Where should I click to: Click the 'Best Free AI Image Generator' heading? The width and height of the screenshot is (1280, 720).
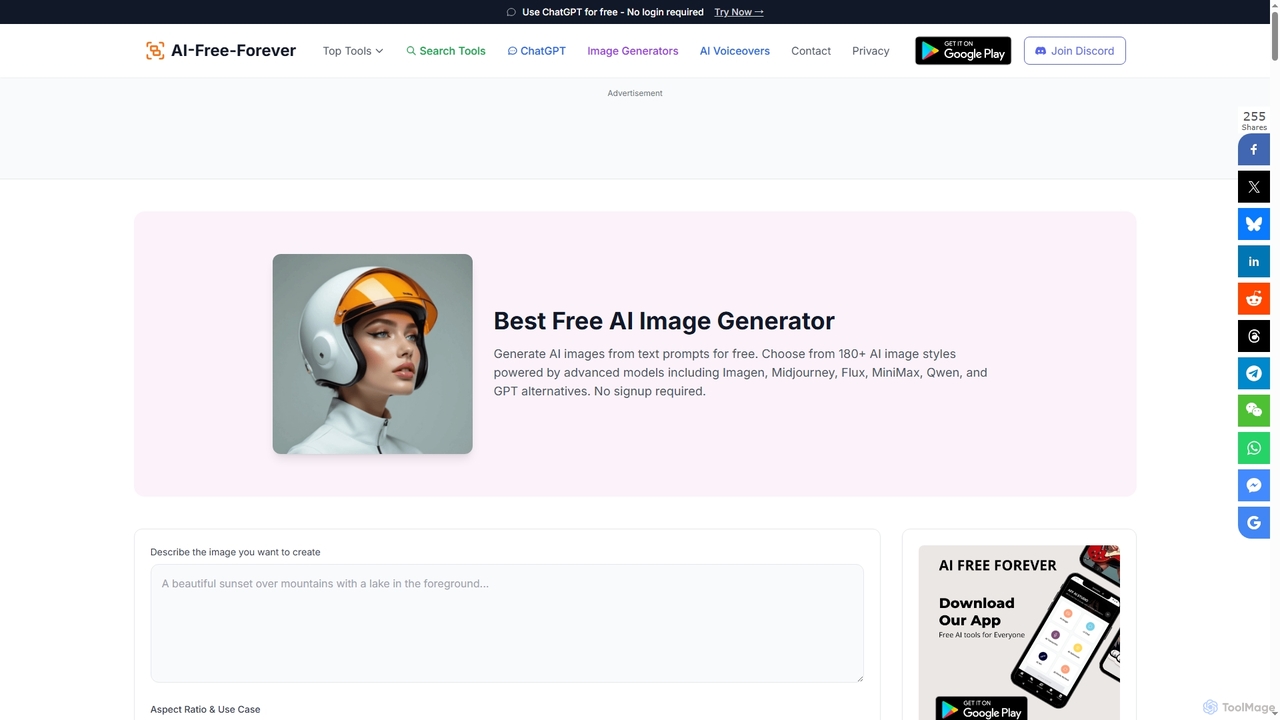pyautogui.click(x=664, y=321)
